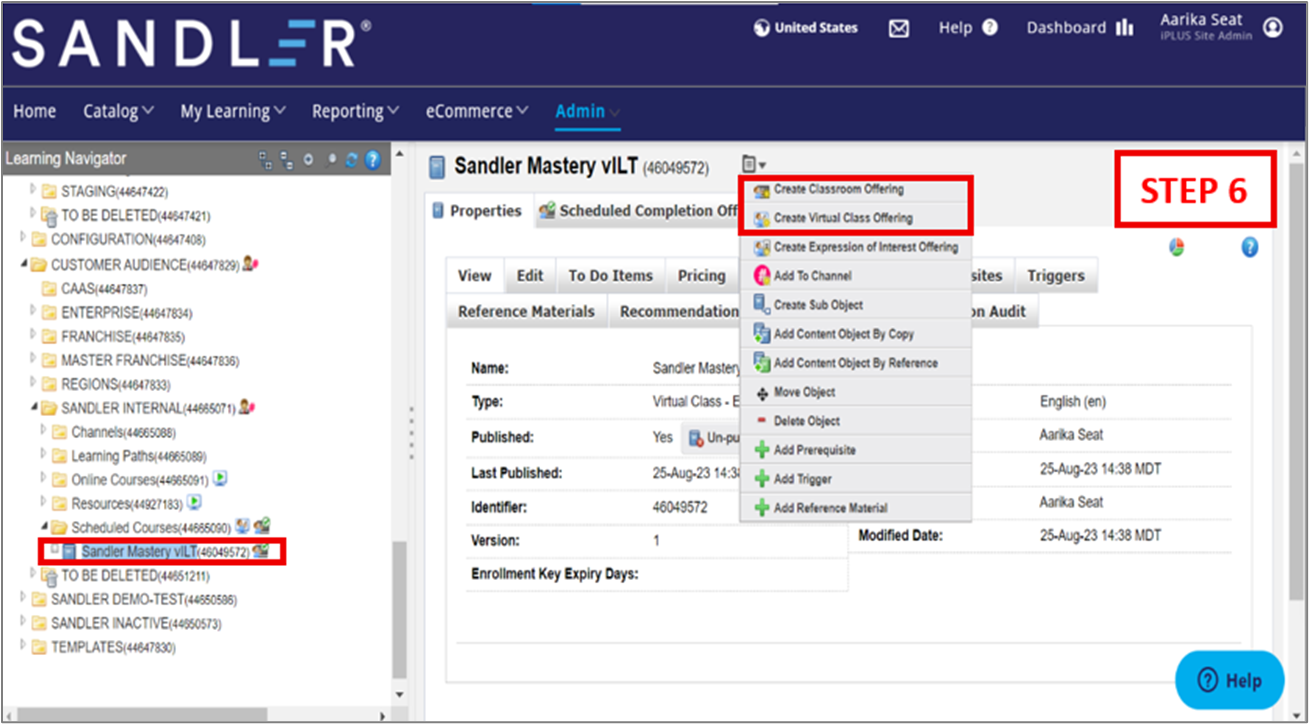
Task: Open the Learning Navigator help icon
Action: tap(372, 159)
